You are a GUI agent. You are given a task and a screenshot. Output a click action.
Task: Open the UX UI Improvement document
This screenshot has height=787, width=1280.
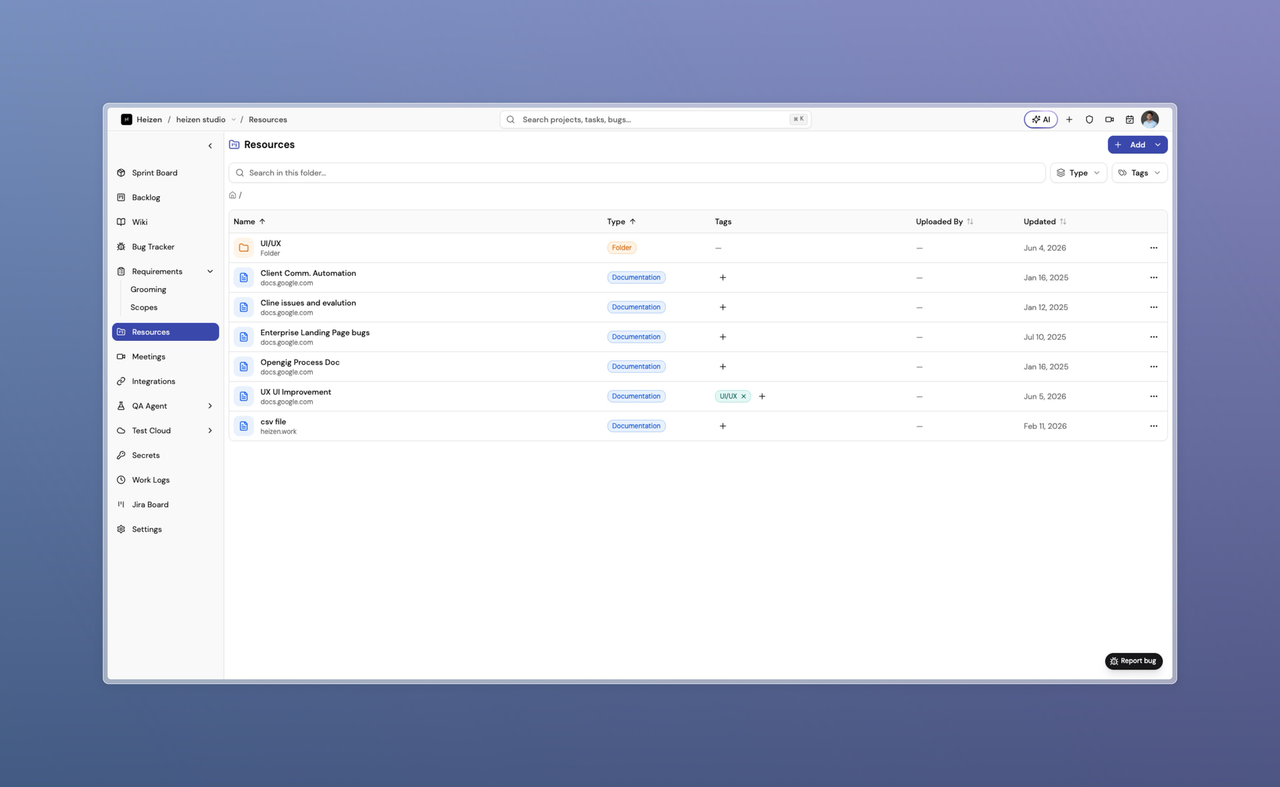pyautogui.click(x=296, y=392)
